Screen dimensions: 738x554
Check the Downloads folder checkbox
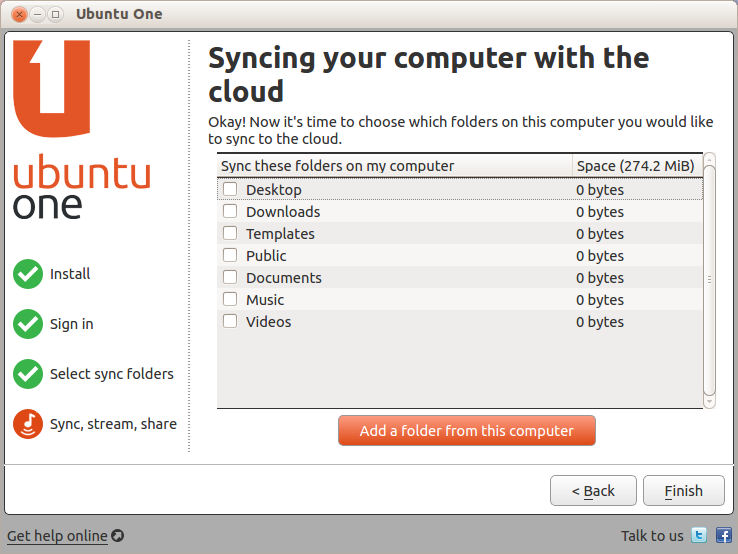pos(230,211)
